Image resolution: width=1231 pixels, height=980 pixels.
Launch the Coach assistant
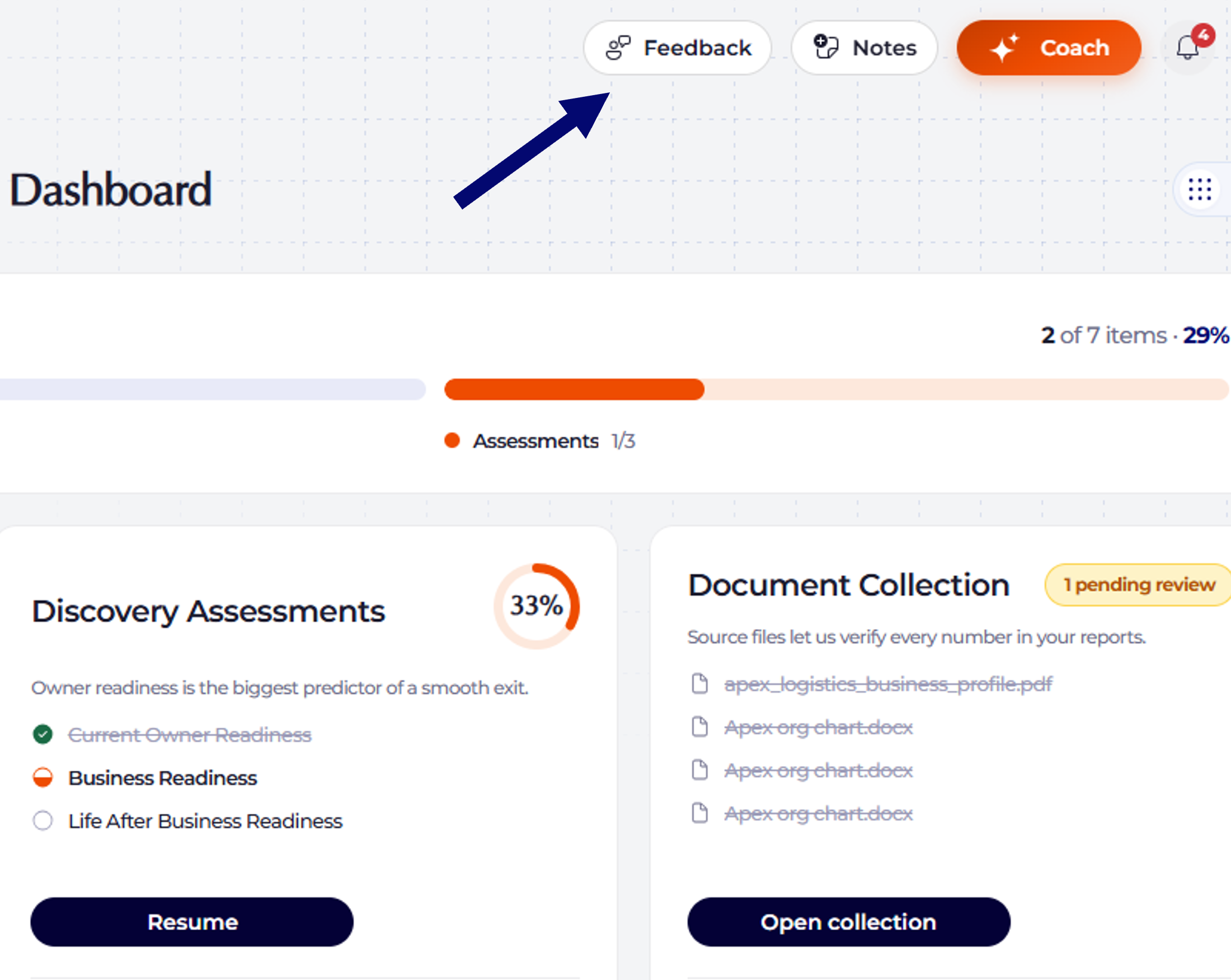click(x=1049, y=48)
